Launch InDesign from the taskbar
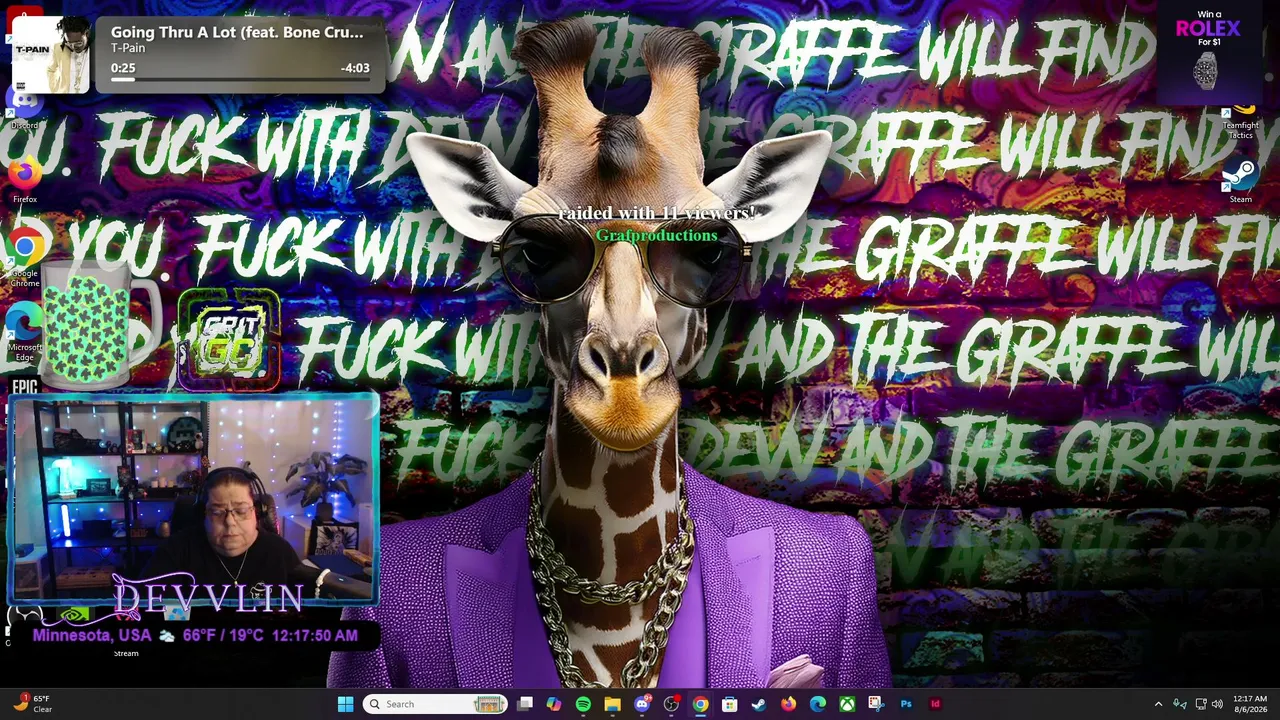The height and width of the screenshot is (720, 1280). pos(935,704)
